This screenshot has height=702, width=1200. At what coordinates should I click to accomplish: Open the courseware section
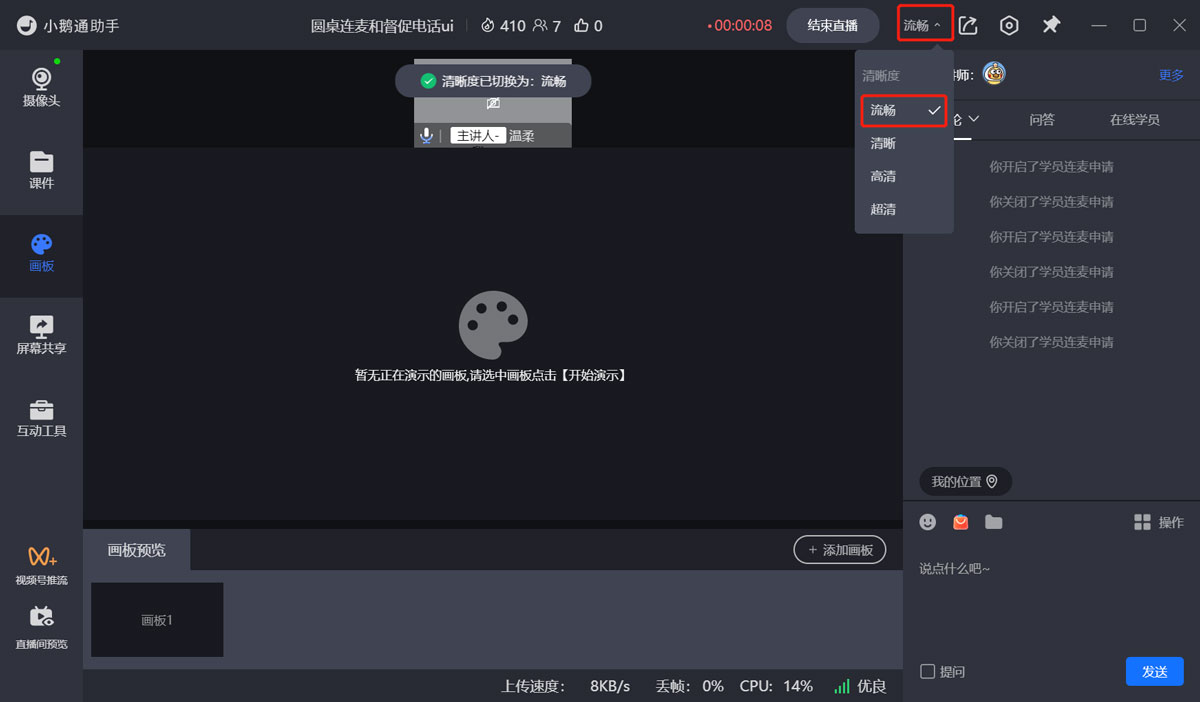tap(41, 170)
